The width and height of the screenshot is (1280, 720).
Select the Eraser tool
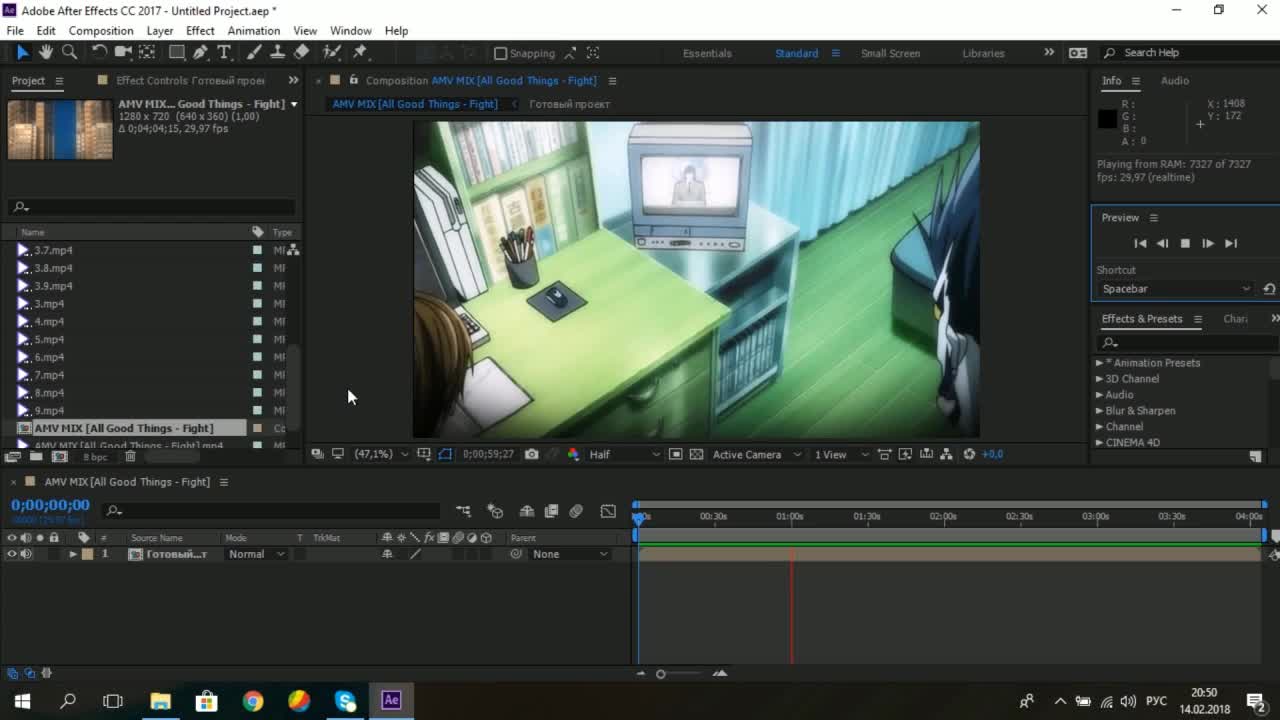301,52
